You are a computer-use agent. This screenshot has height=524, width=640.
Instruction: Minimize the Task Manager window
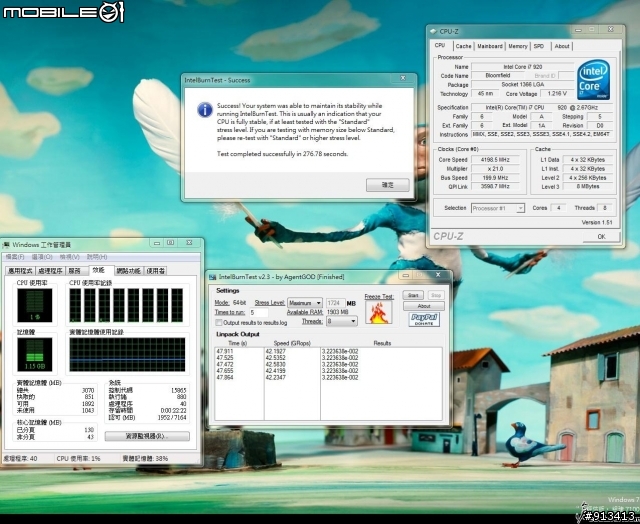(157, 243)
